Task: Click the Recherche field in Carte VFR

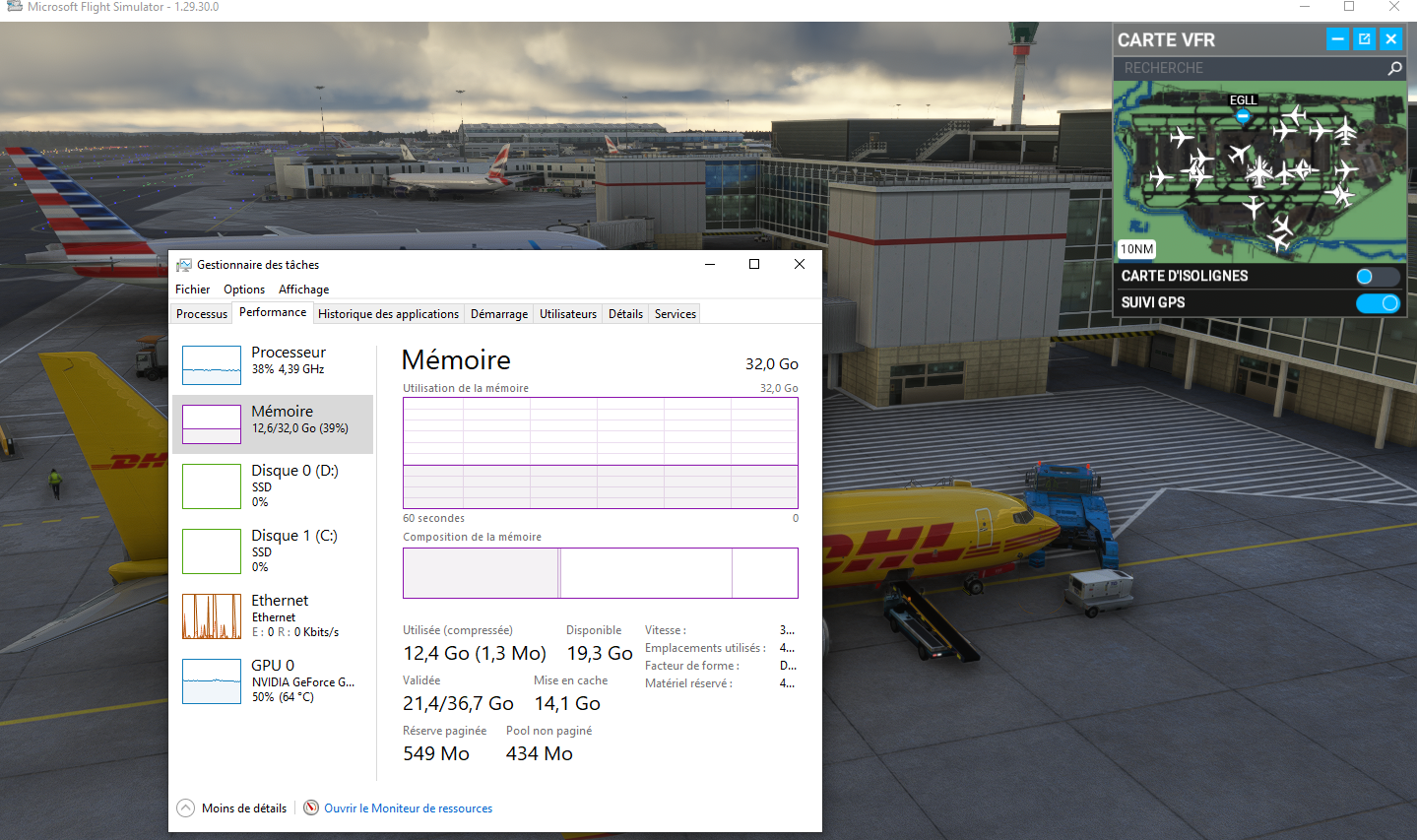Action: [1249, 68]
